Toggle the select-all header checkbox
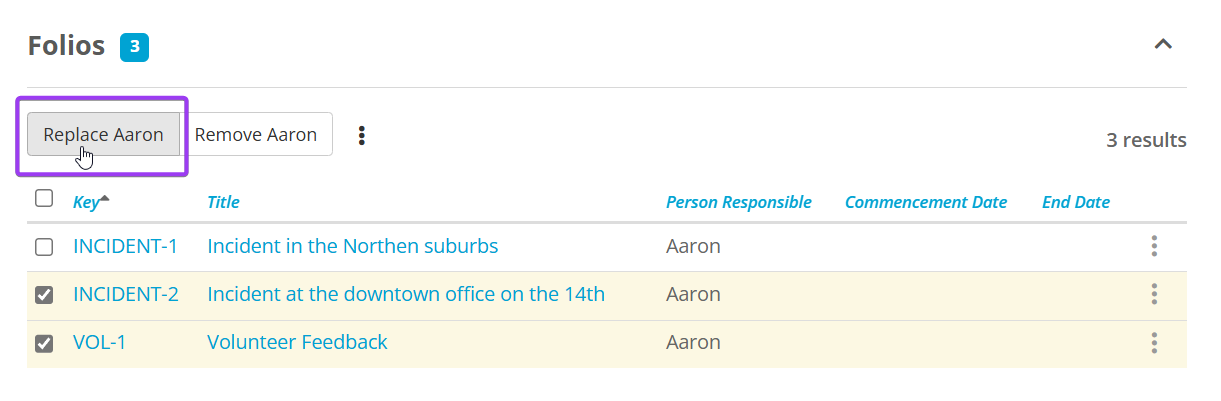The image size is (1221, 401). [44, 198]
